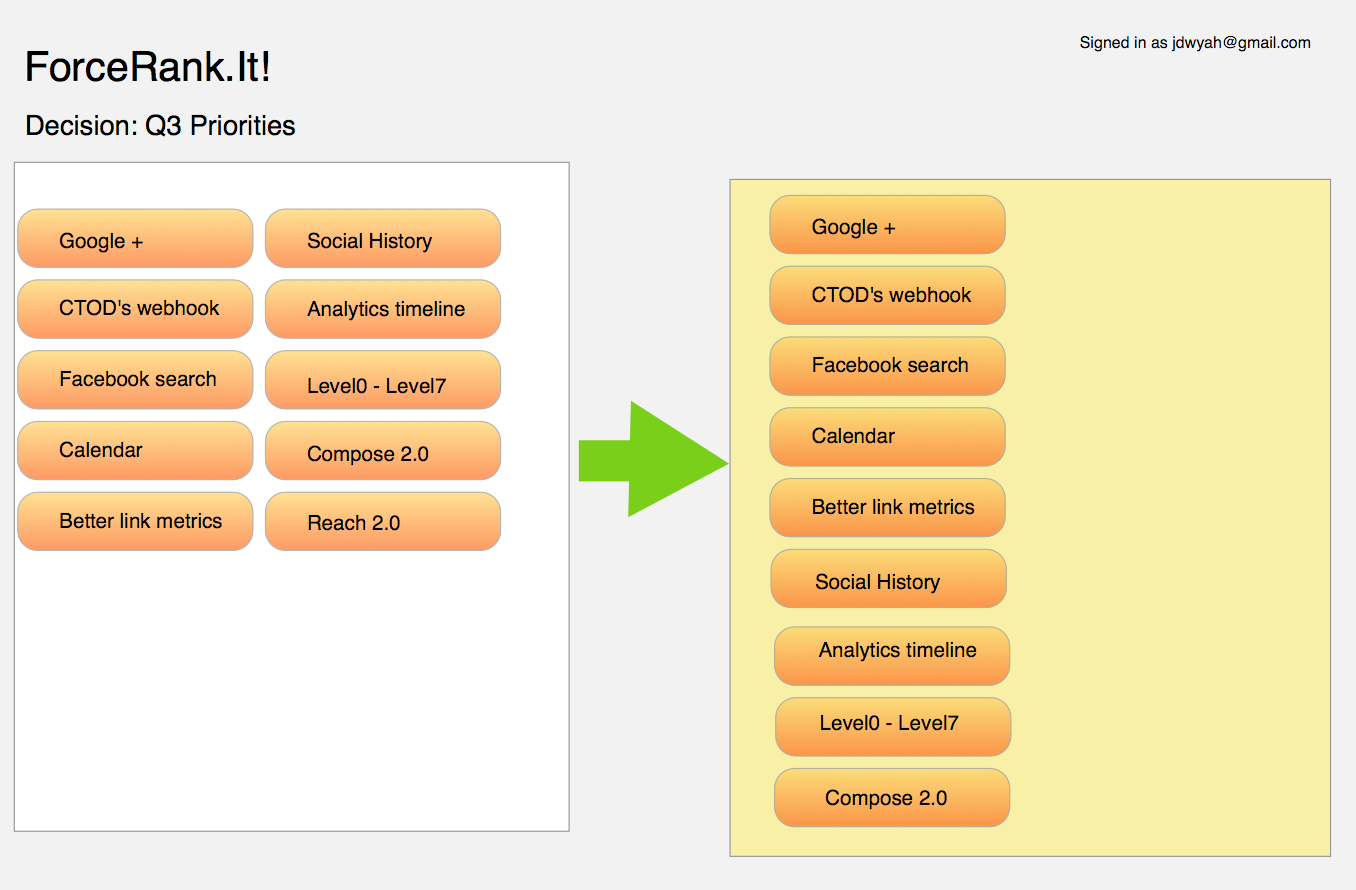Image resolution: width=1356 pixels, height=890 pixels.
Task: Select Reach 2.0 item
Action: click(x=382, y=522)
